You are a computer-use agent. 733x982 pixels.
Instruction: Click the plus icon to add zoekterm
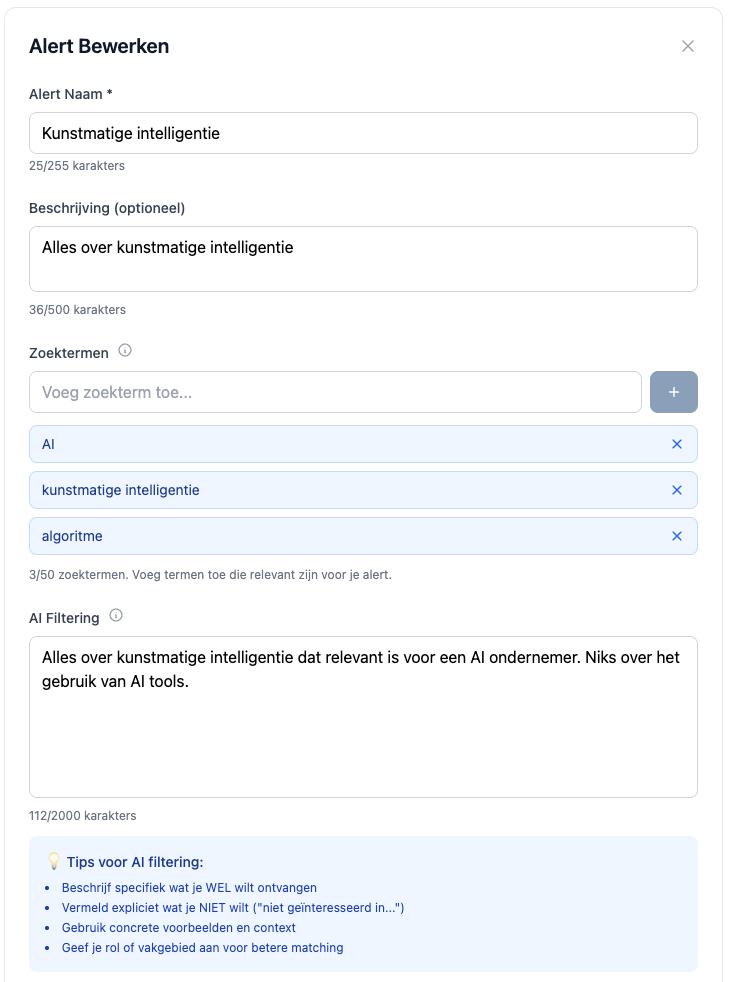[x=674, y=392]
